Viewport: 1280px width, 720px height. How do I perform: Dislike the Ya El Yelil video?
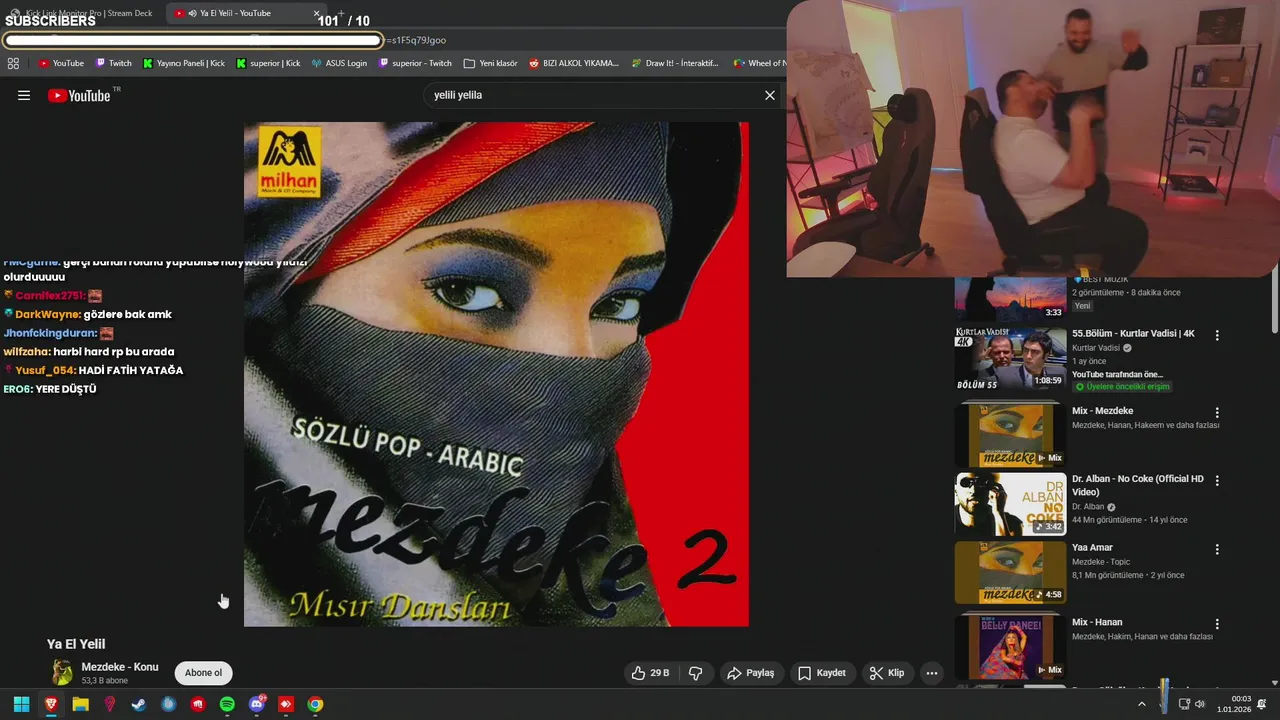696,673
